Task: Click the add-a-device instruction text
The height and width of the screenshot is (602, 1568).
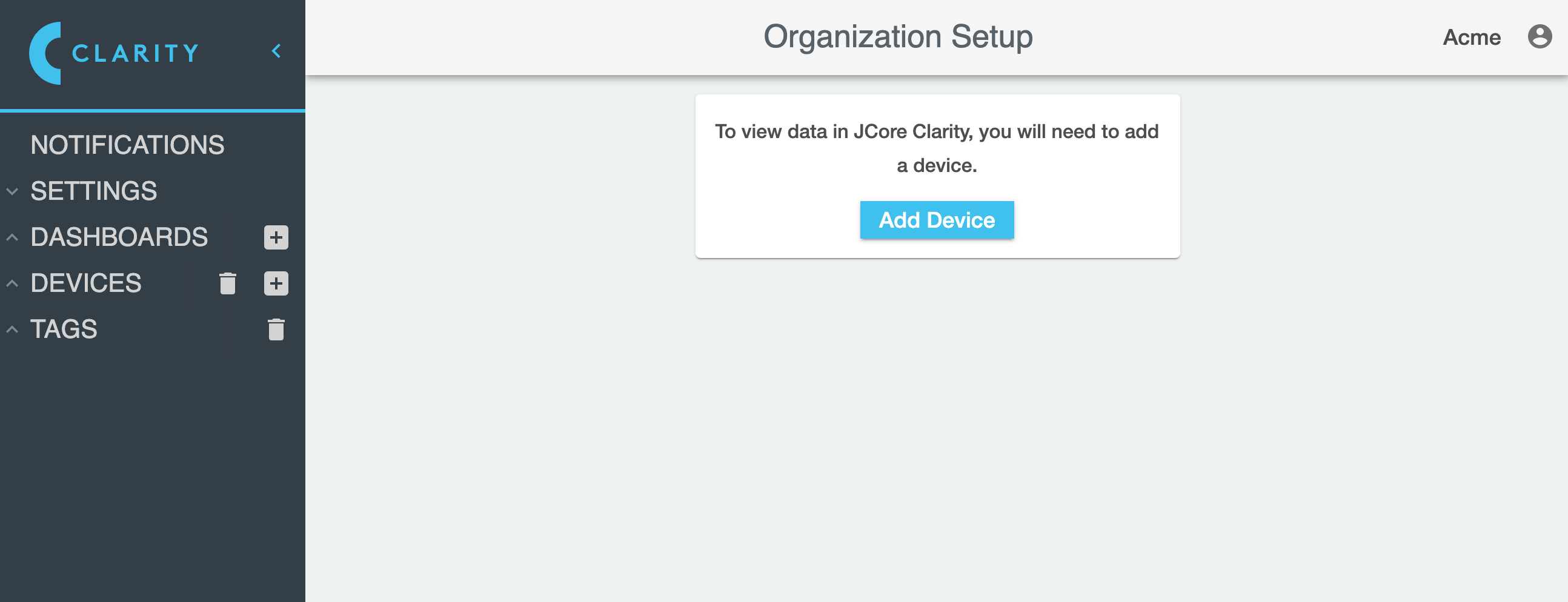Action: pyautogui.click(x=937, y=148)
